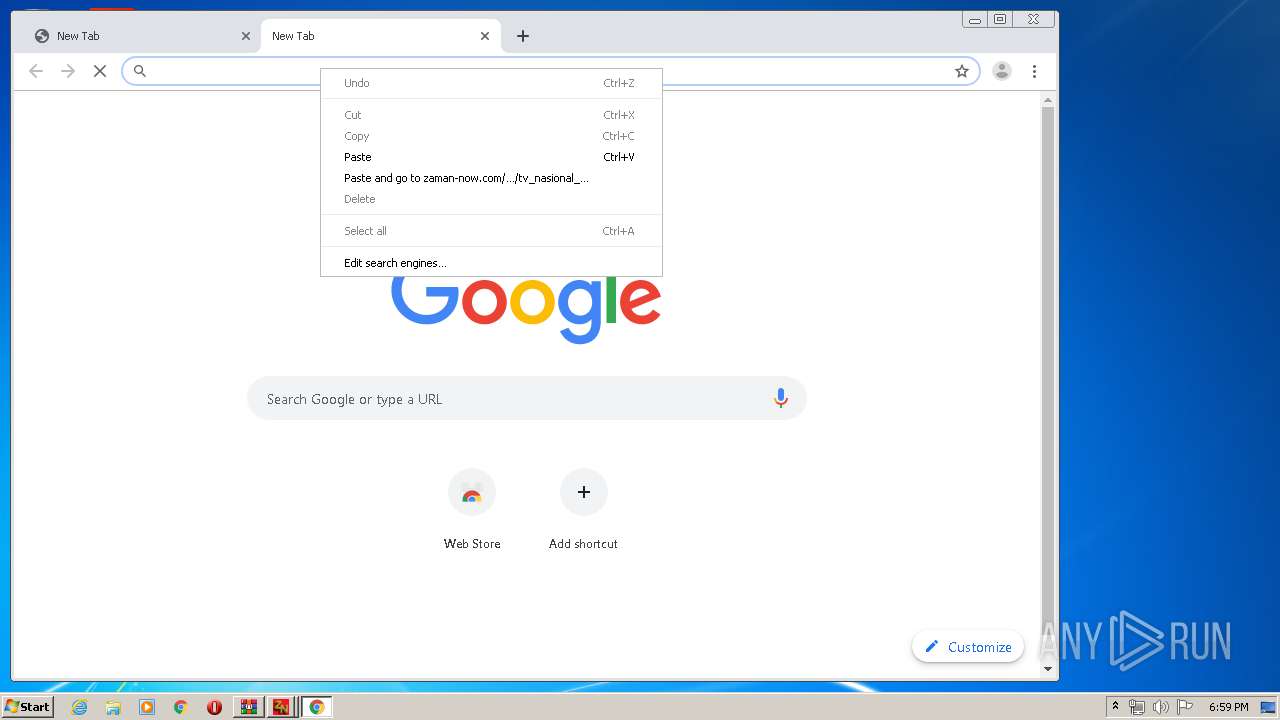Go forward to next page
This screenshot has width=1280, height=720.
[x=68, y=71]
